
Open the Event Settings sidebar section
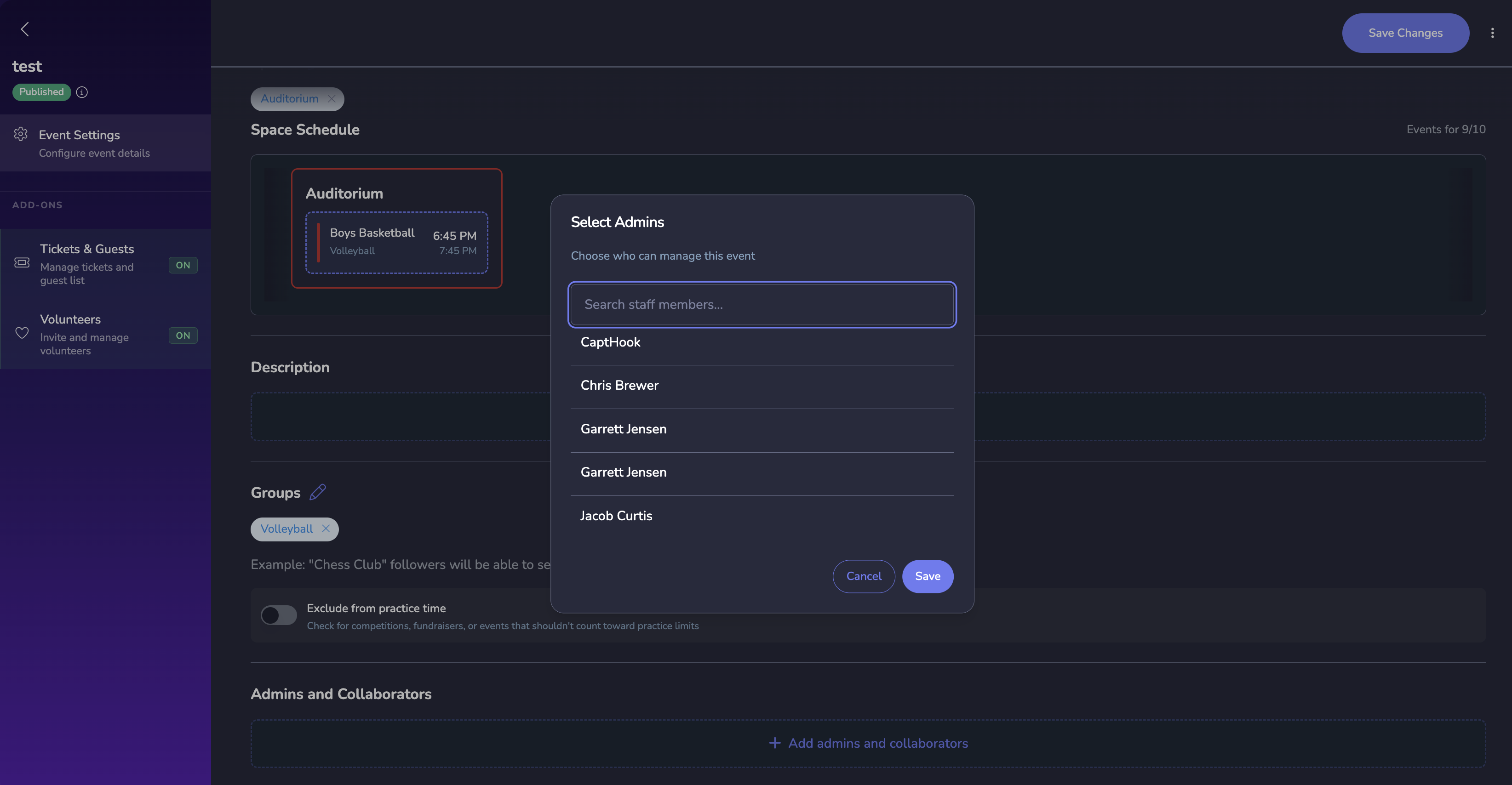(x=79, y=135)
